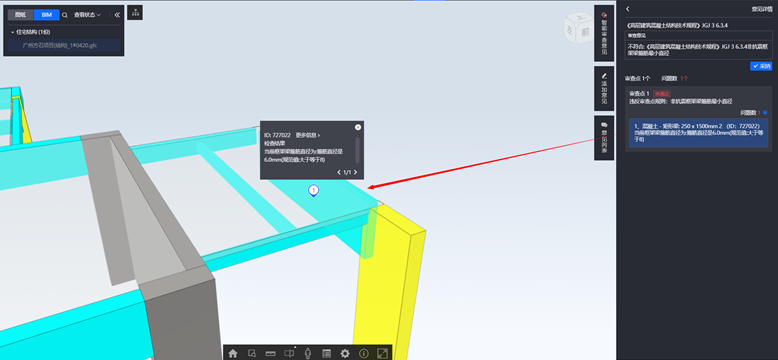778x360 pixels.
Task: Toggle fullscreen view icon
Action: coord(382,353)
